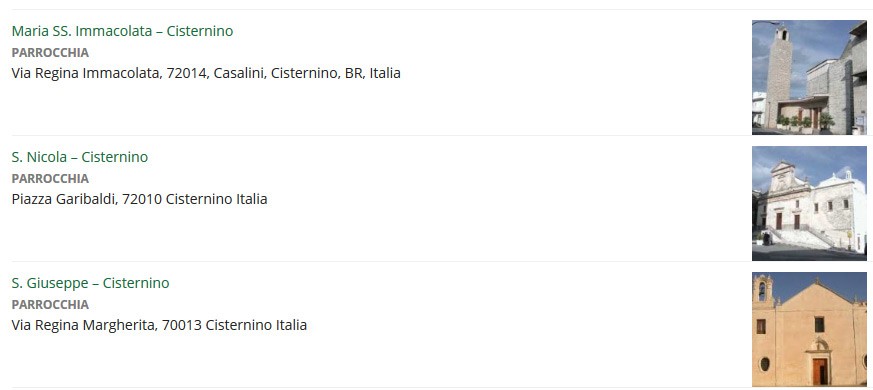The height and width of the screenshot is (390, 873).
Task: Open the Maria SS. Immacolata – Cisternino link
Action: (x=122, y=31)
